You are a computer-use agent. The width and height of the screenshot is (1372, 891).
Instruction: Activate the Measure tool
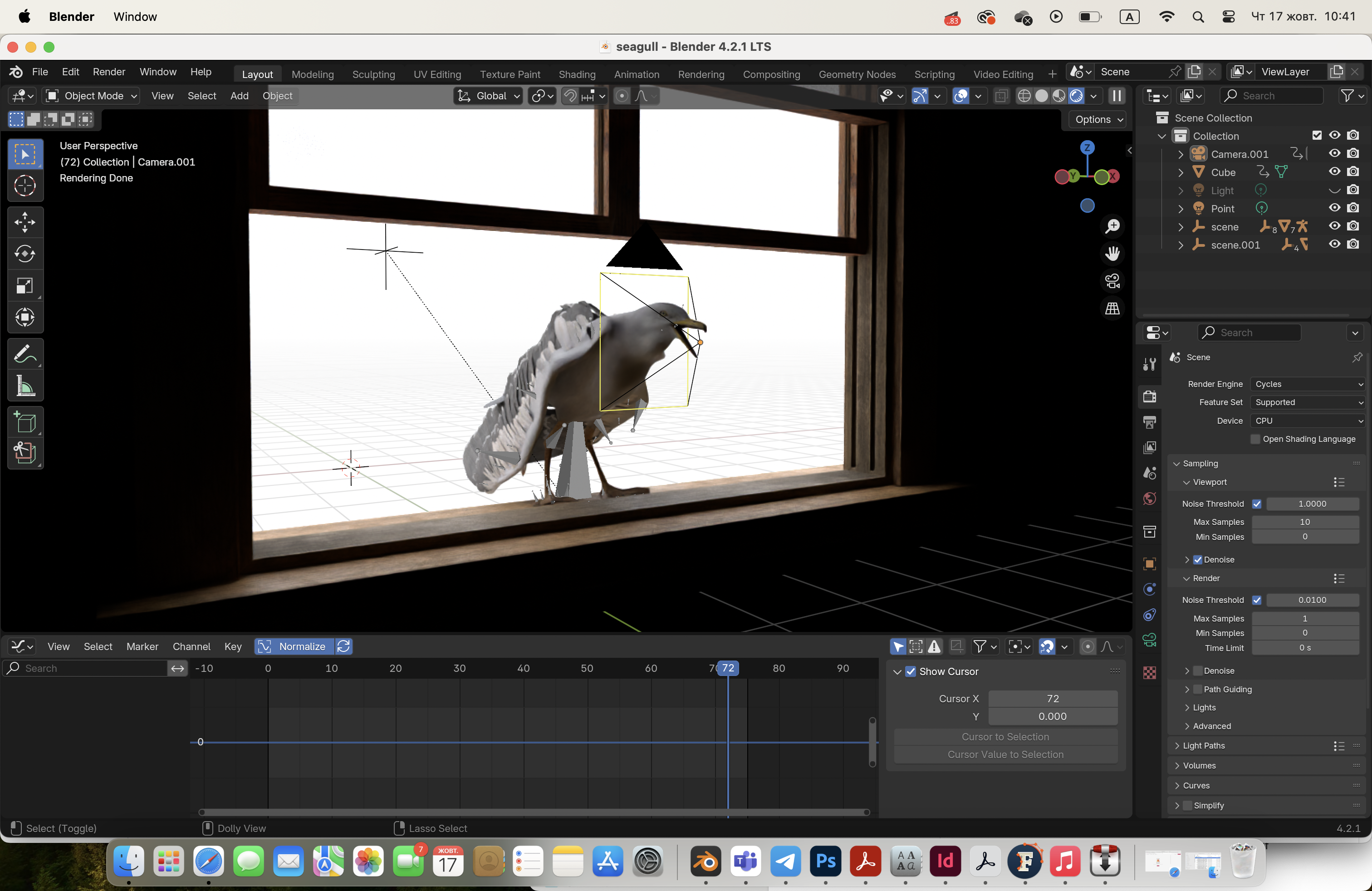25,387
